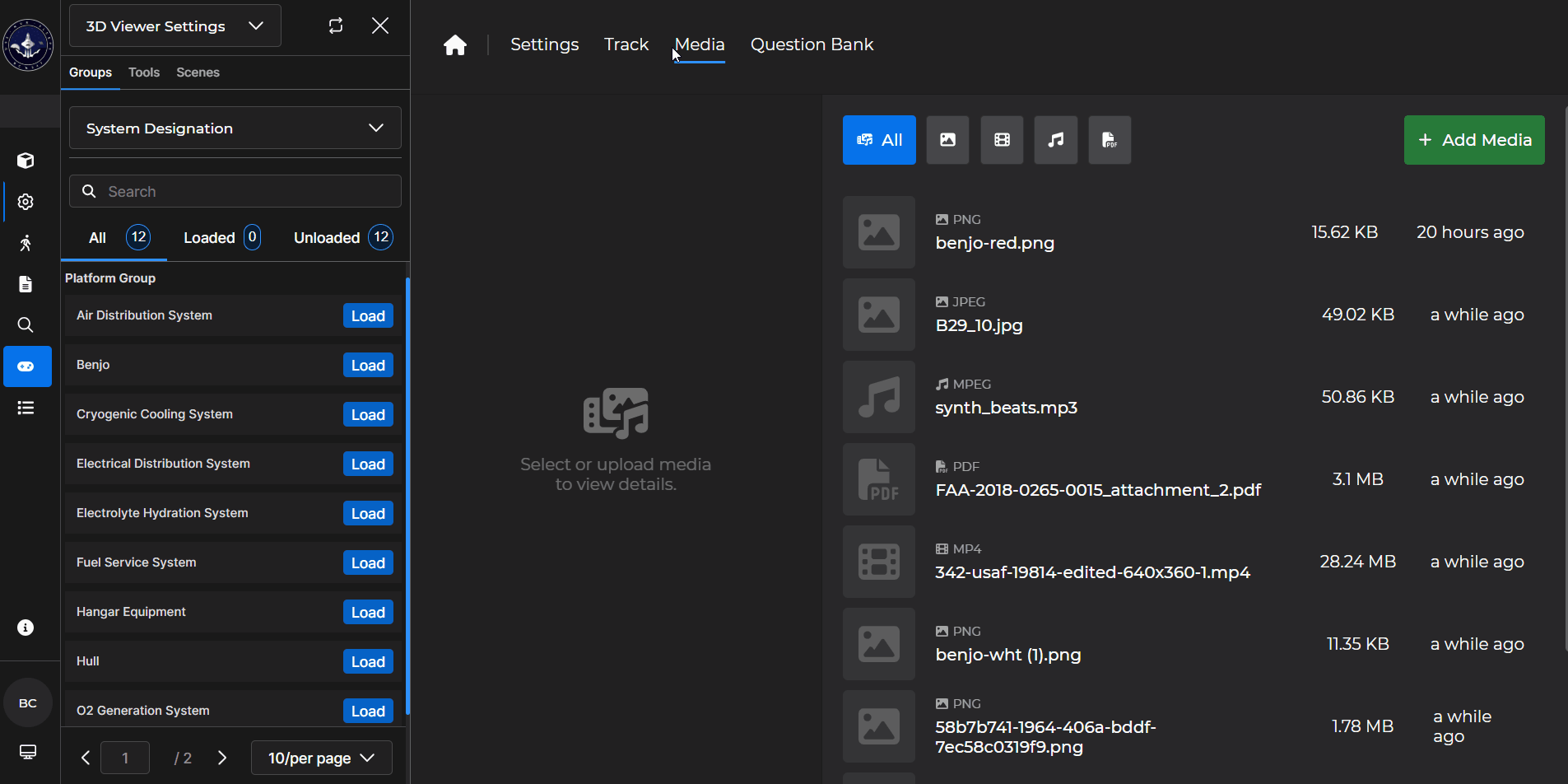Viewport: 1568px width, 784px height.
Task: Expand the System Designation dropdown
Action: (x=235, y=128)
